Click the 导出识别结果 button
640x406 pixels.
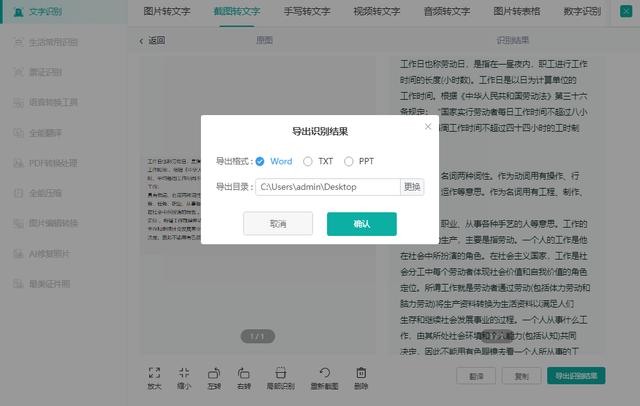576,376
